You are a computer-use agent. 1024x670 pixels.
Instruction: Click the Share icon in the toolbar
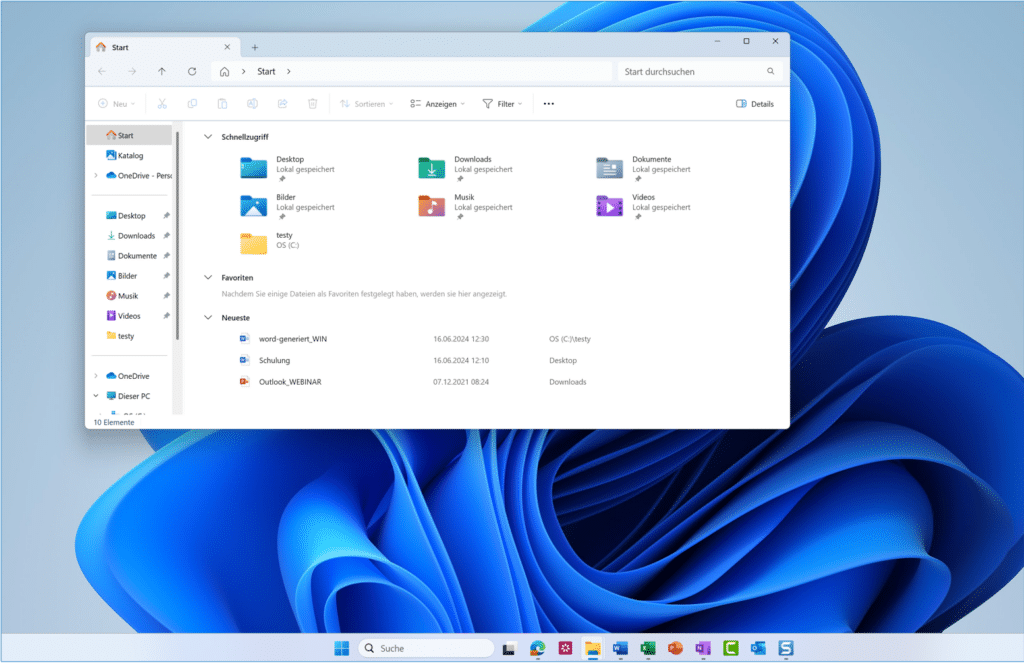click(x=282, y=104)
